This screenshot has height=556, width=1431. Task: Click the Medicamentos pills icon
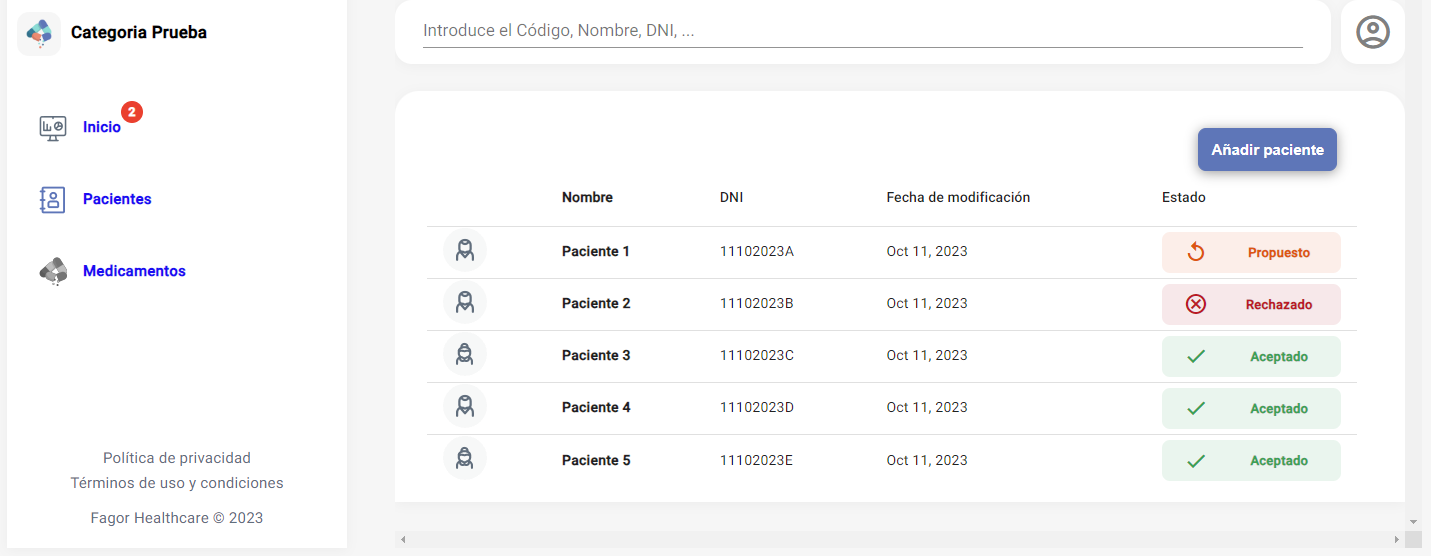tap(53, 271)
